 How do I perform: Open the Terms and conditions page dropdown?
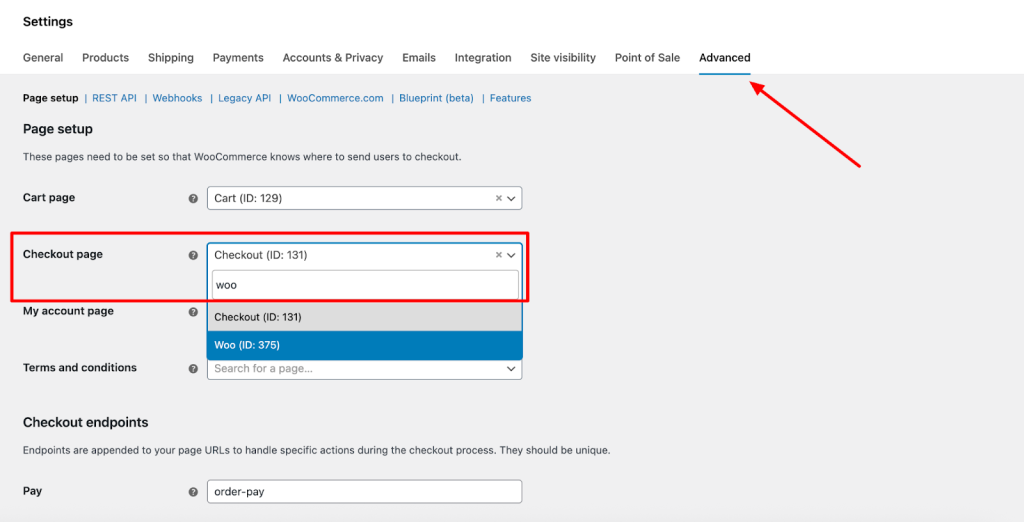tap(512, 369)
